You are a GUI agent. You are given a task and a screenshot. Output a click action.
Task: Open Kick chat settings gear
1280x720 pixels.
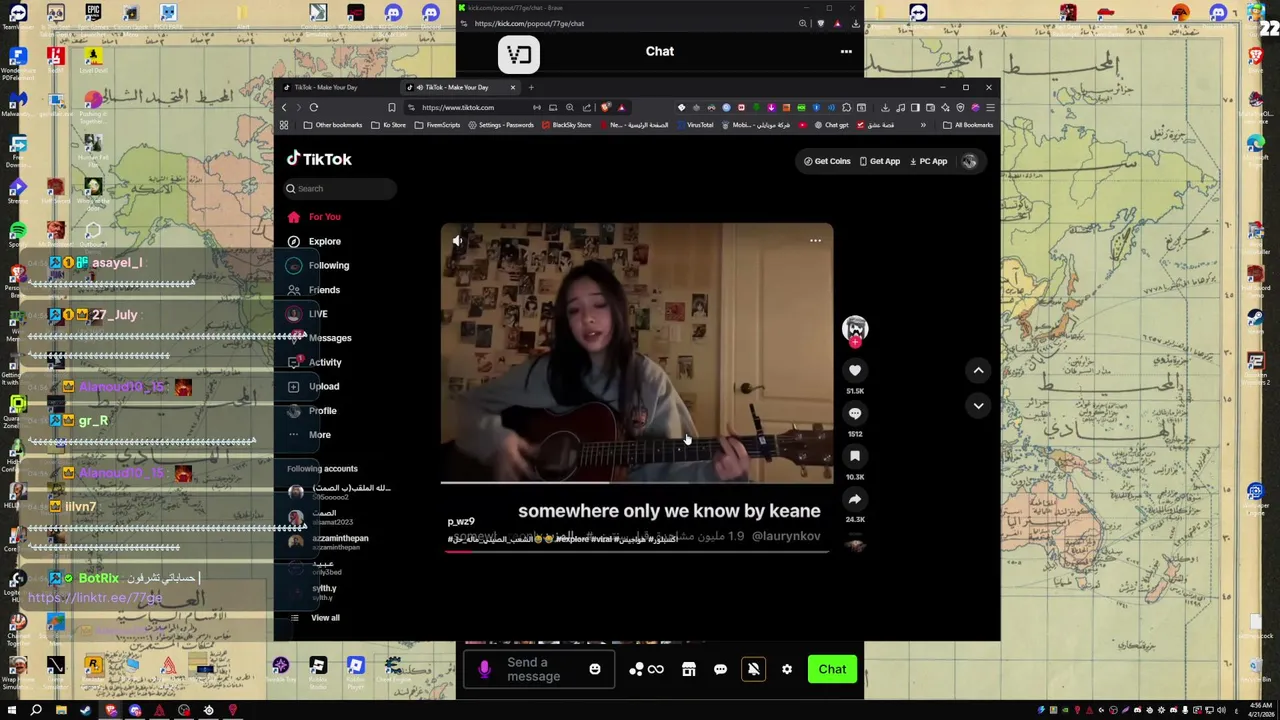[x=787, y=669]
